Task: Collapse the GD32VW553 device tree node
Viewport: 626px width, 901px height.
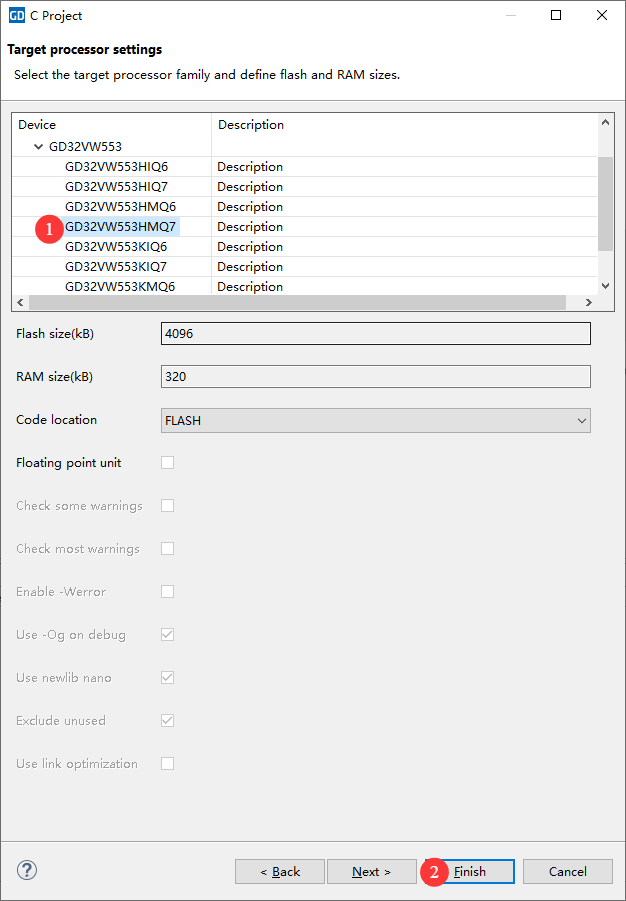Action: pyautogui.click(x=39, y=147)
